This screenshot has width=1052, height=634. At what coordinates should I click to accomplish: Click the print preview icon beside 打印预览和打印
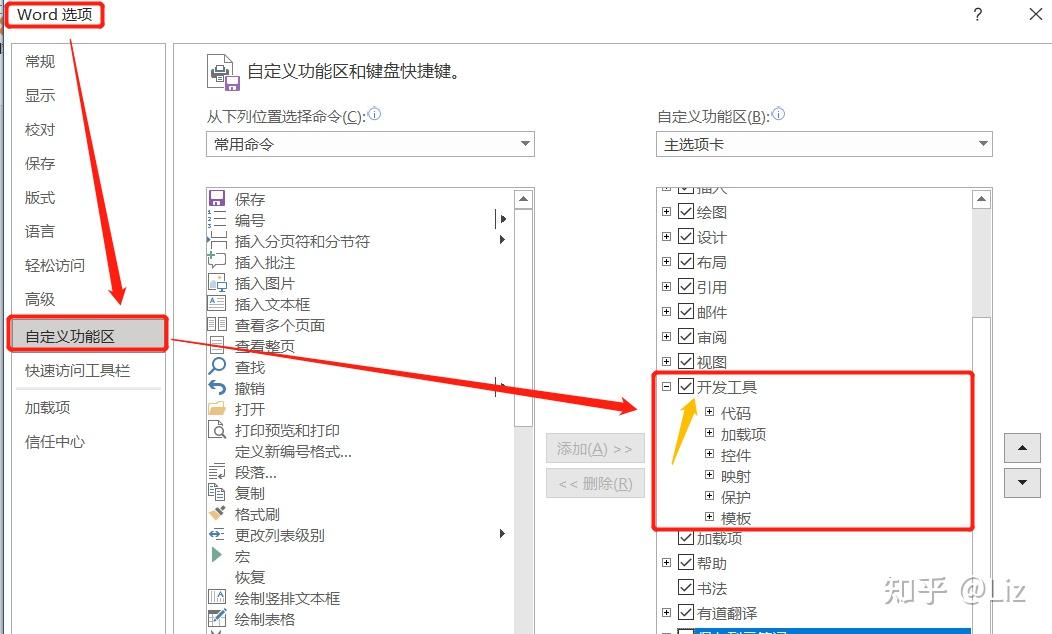click(x=217, y=429)
